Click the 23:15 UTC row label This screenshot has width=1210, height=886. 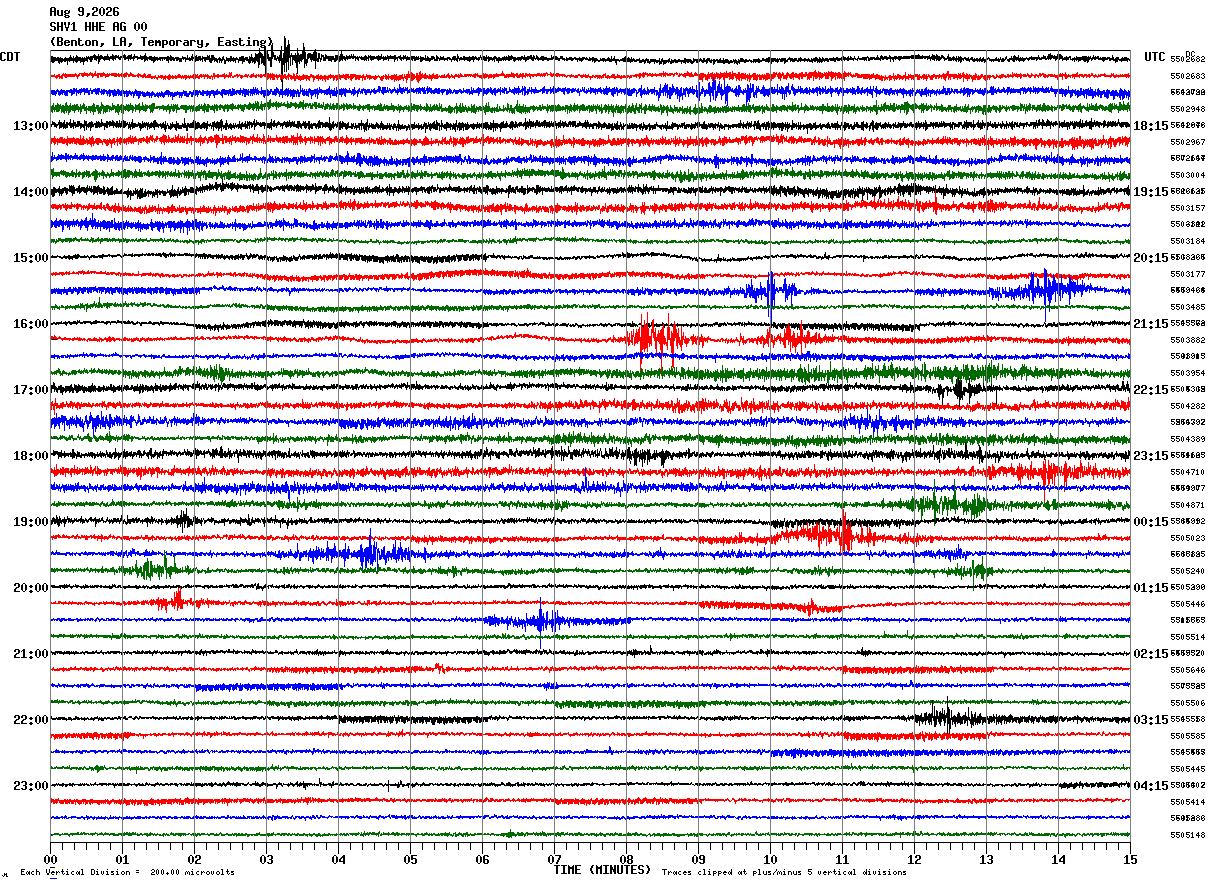(1151, 455)
